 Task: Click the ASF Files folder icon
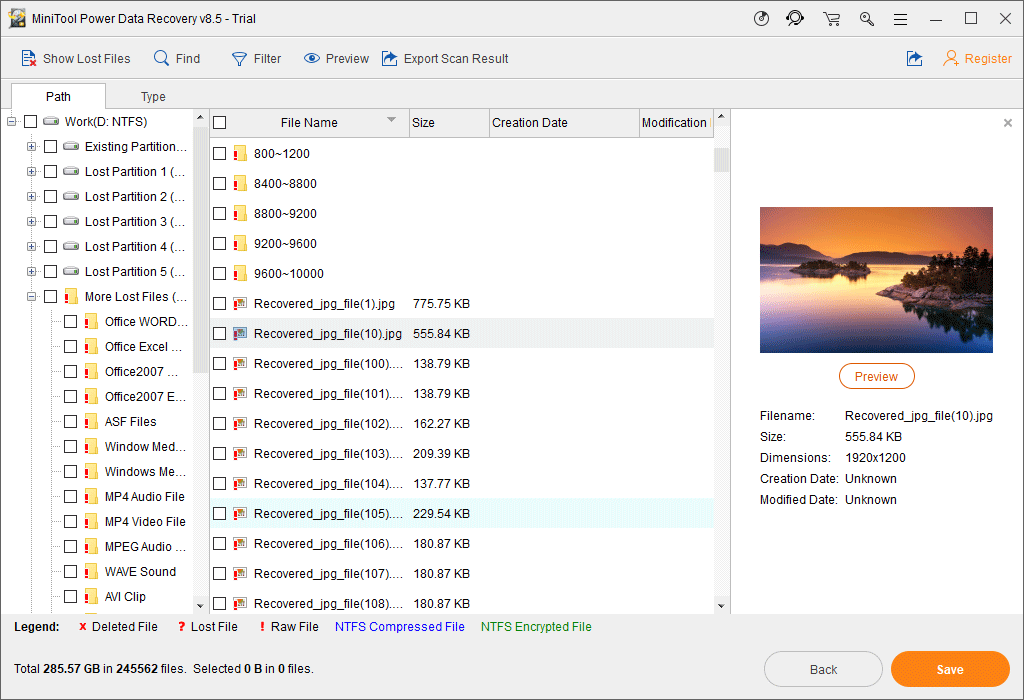click(91, 422)
